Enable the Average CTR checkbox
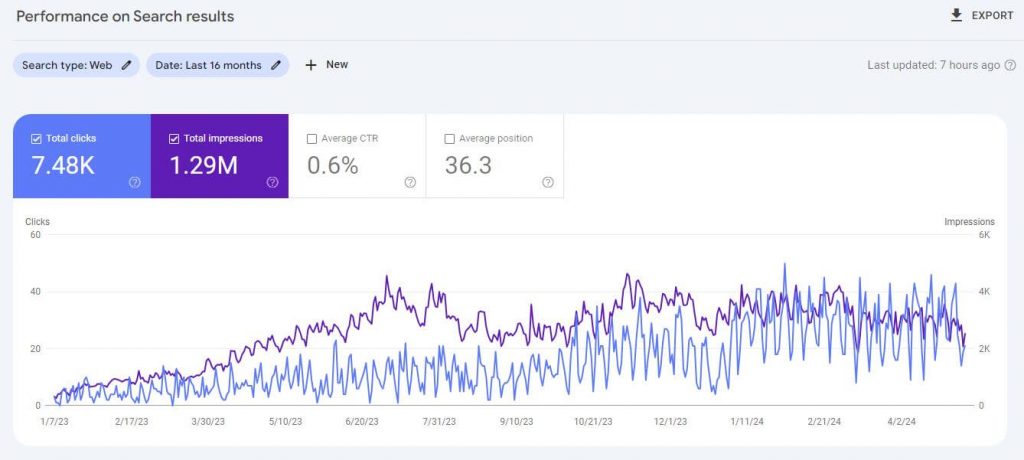 [312, 139]
